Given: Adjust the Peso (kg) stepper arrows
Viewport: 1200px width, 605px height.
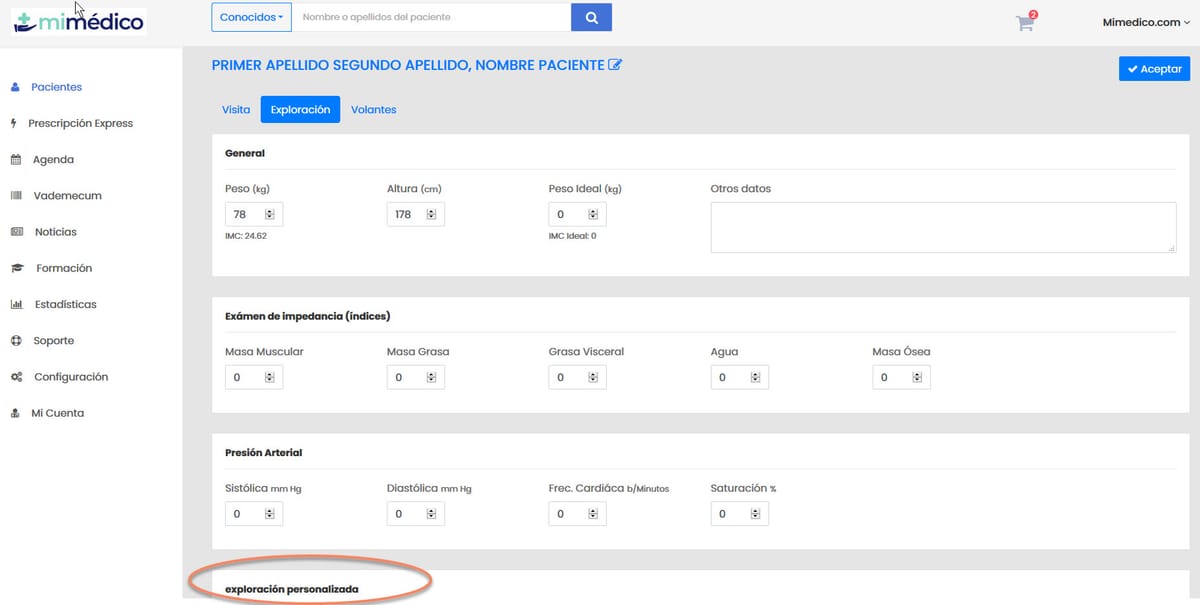Looking at the screenshot, I should (269, 215).
